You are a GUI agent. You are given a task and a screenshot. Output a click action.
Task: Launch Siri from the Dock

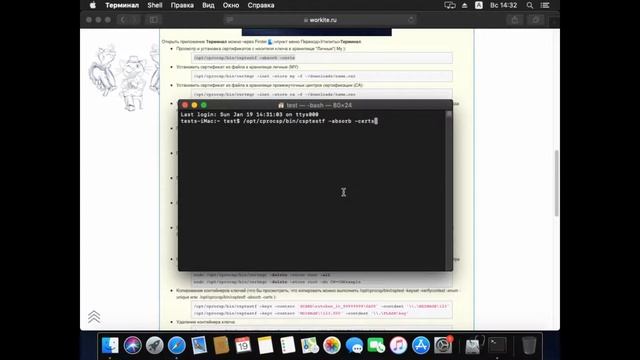click(132, 346)
